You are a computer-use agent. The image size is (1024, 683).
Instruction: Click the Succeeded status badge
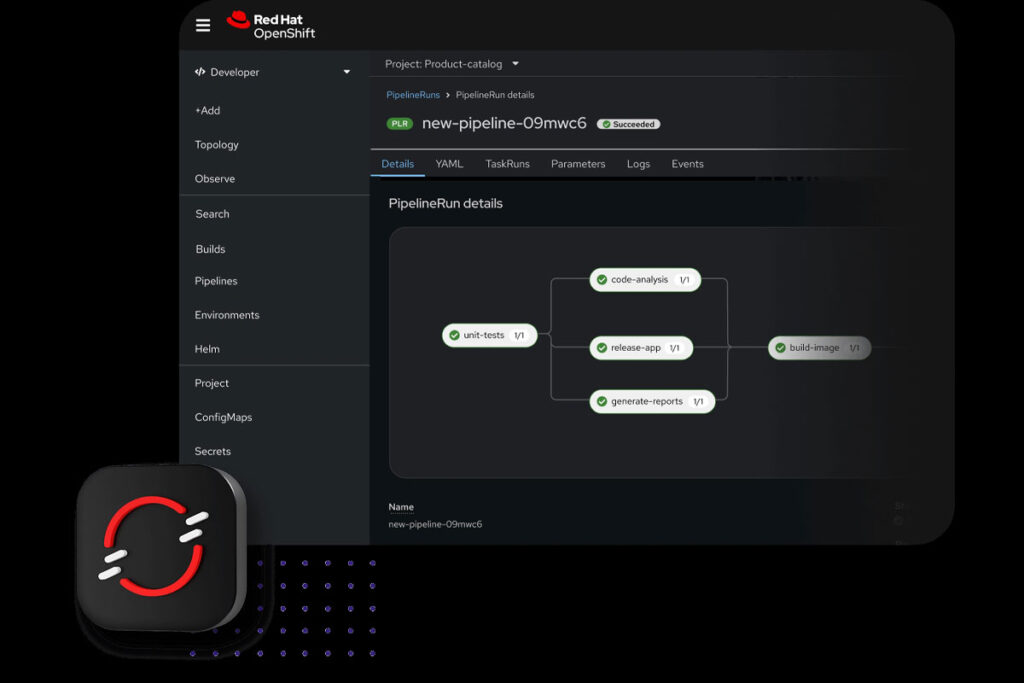pos(628,124)
